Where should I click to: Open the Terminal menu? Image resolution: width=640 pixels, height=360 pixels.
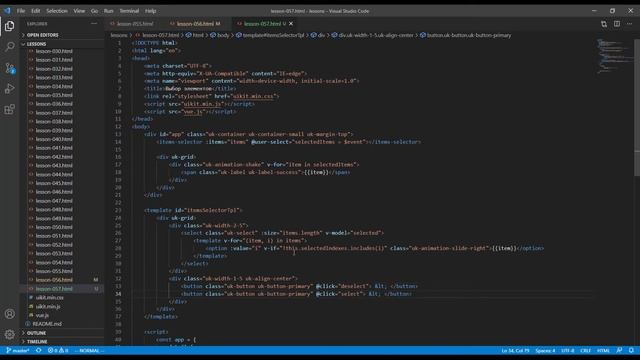tap(129, 11)
